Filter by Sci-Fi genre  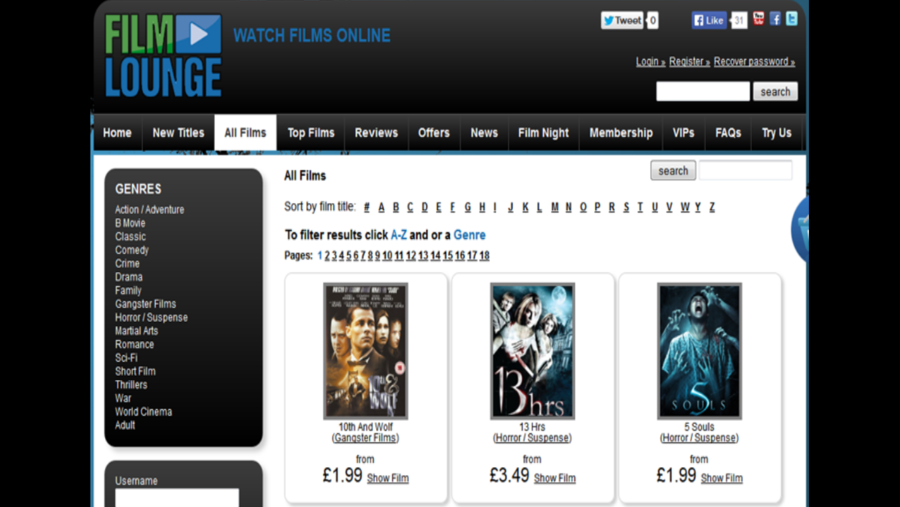[126, 358]
